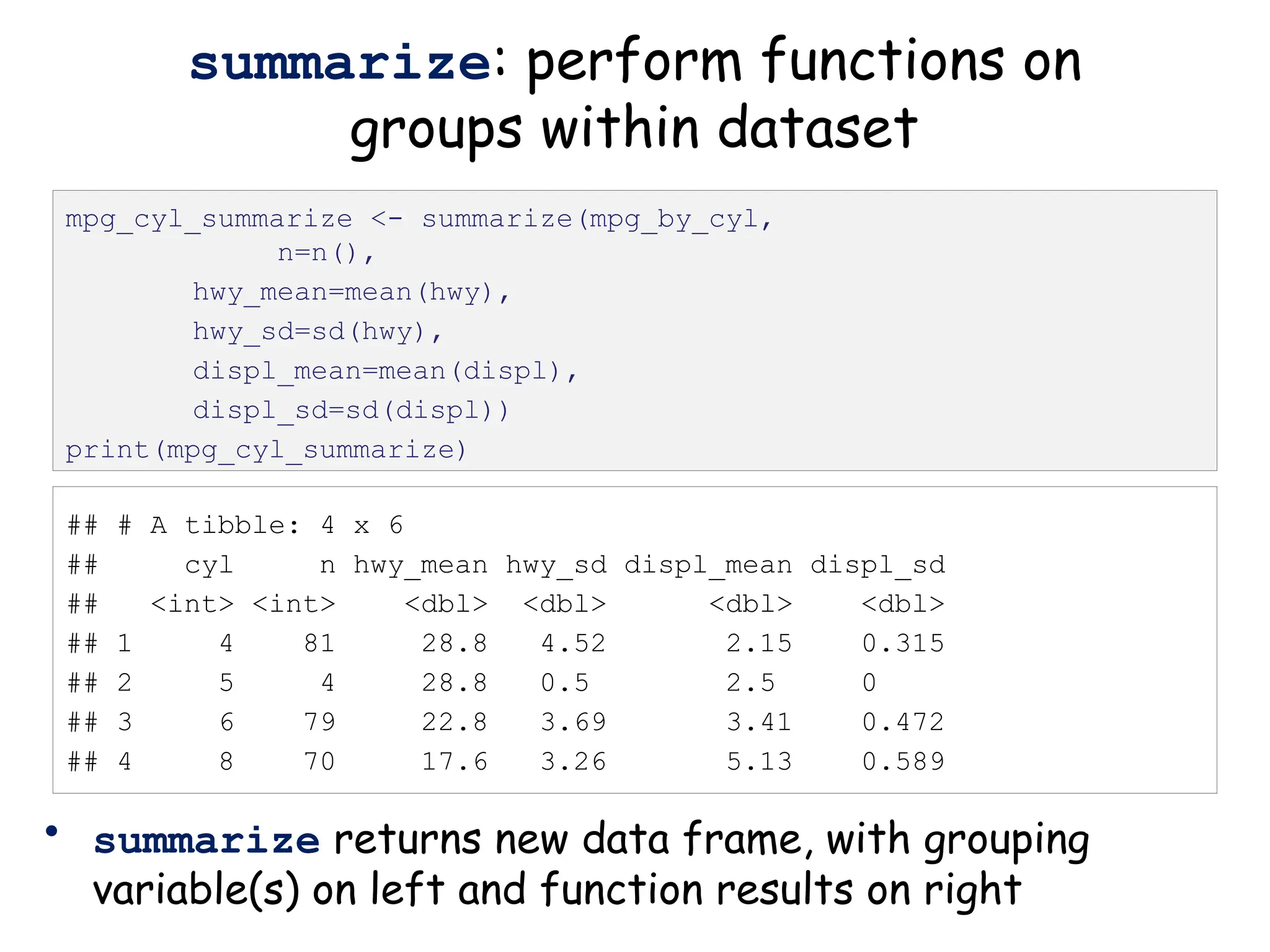This screenshot has width=1270, height=952.
Task: Click the 'mpg_cyl_summarize <-' assignment code
Action: click(x=234, y=219)
